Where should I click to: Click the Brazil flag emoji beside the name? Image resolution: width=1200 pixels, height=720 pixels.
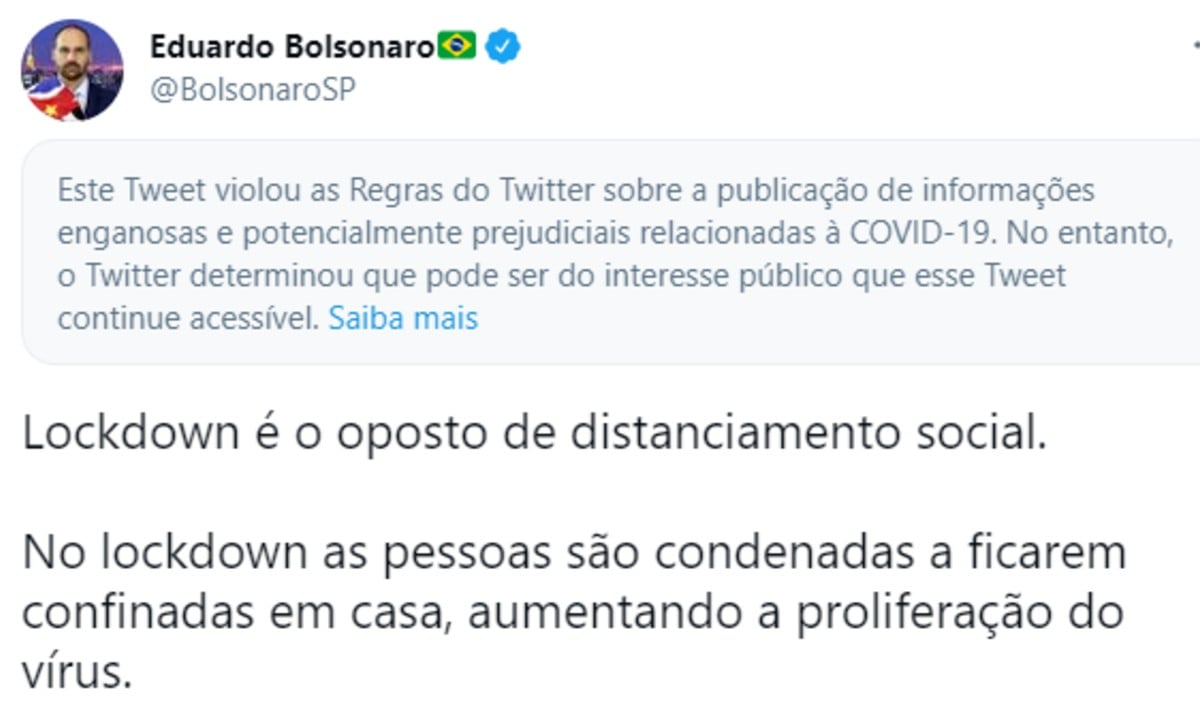(x=458, y=45)
